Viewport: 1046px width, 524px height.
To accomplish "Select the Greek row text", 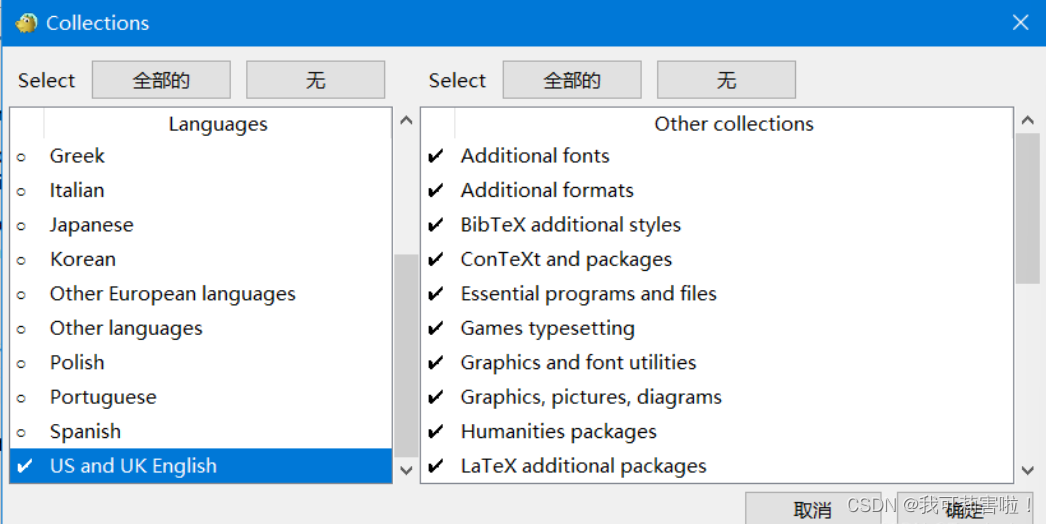I will point(77,156).
